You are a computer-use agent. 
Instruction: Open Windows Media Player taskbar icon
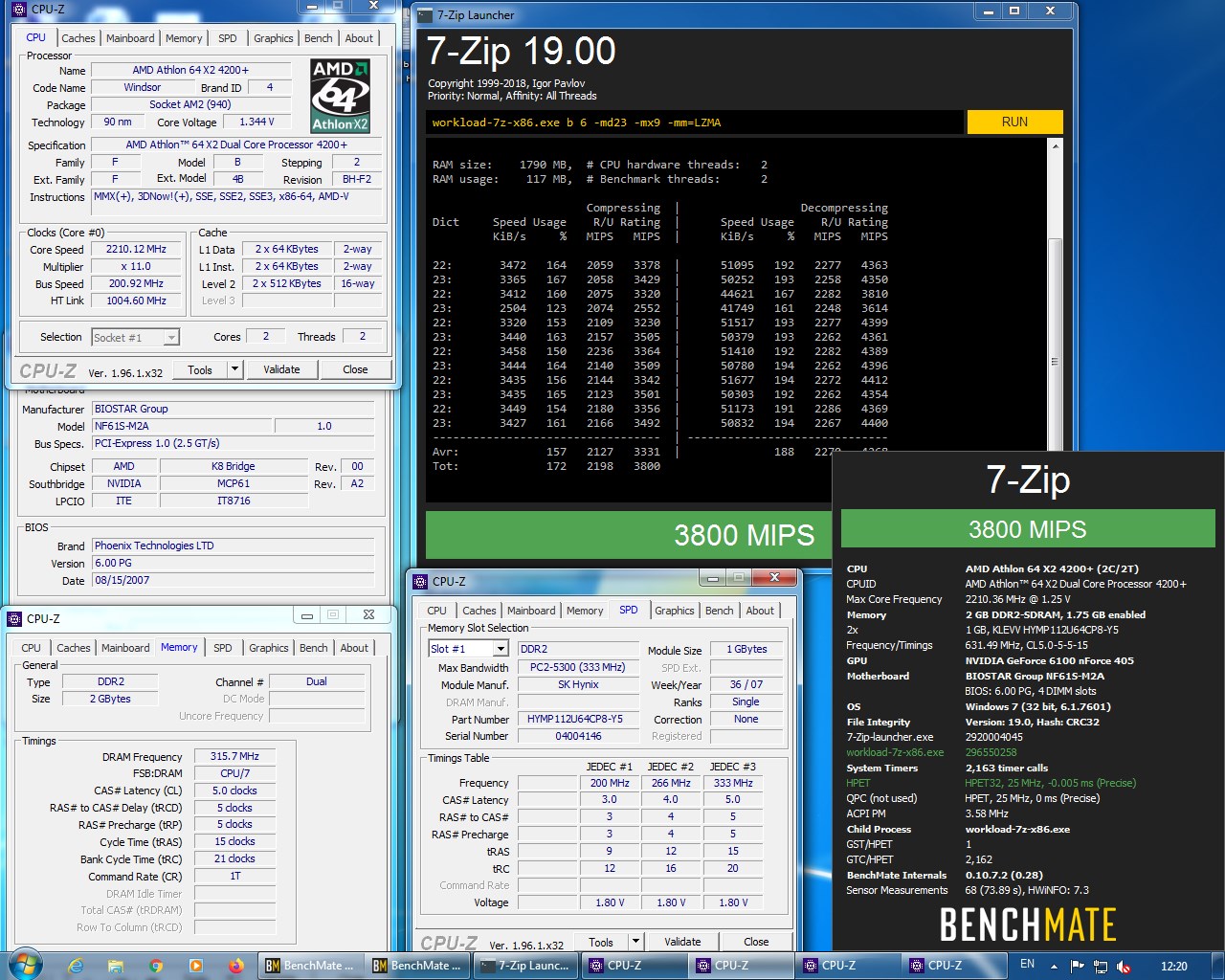point(196,966)
